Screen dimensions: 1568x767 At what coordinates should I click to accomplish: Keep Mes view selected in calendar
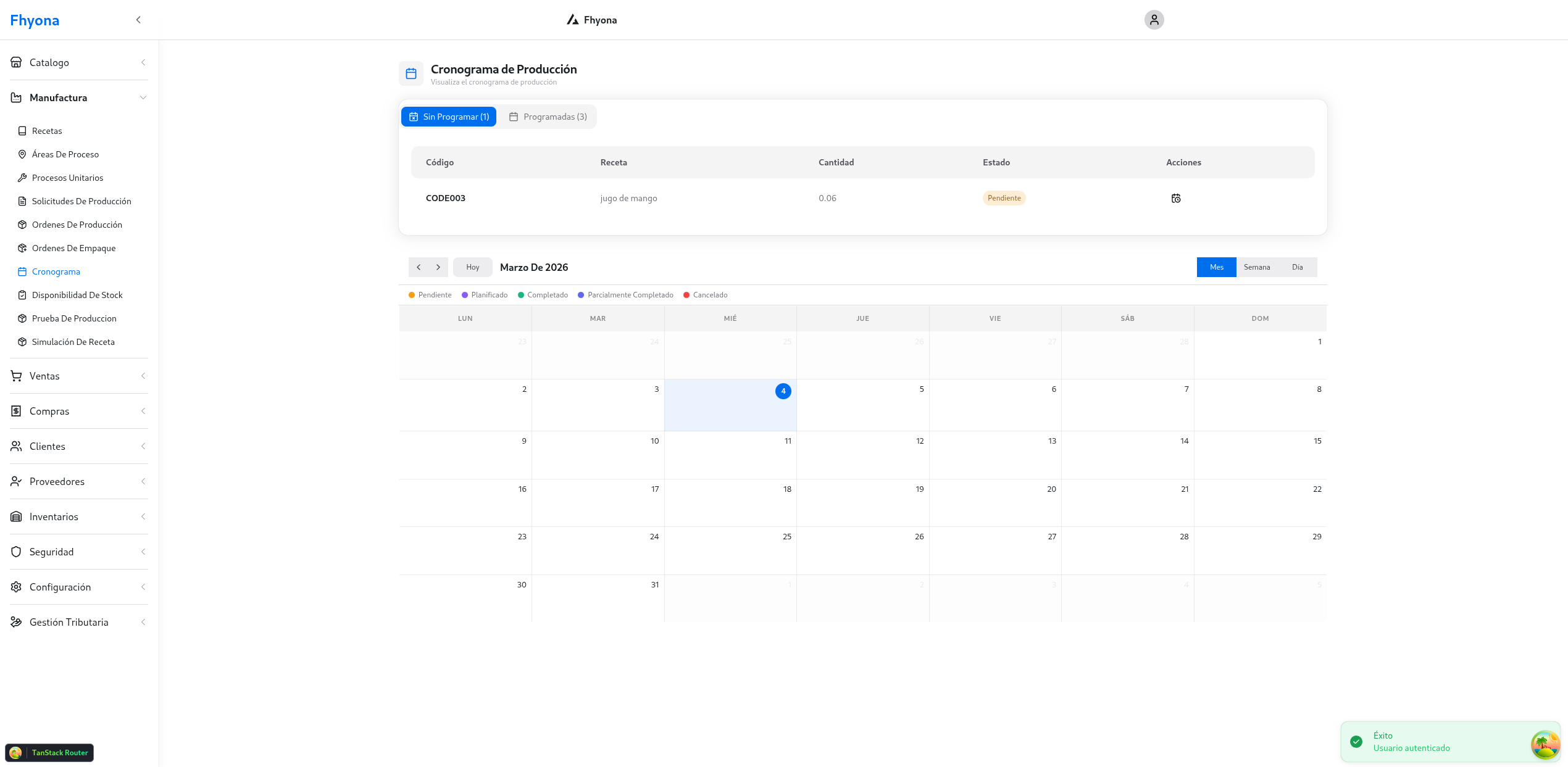(1216, 267)
